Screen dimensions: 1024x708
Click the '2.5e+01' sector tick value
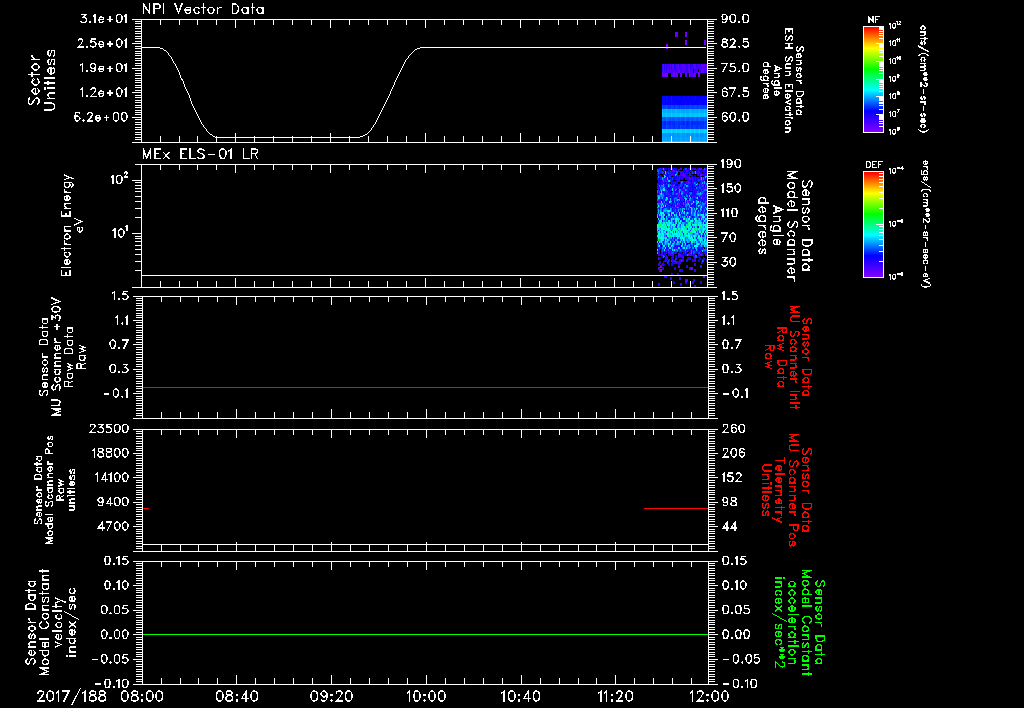click(x=104, y=43)
